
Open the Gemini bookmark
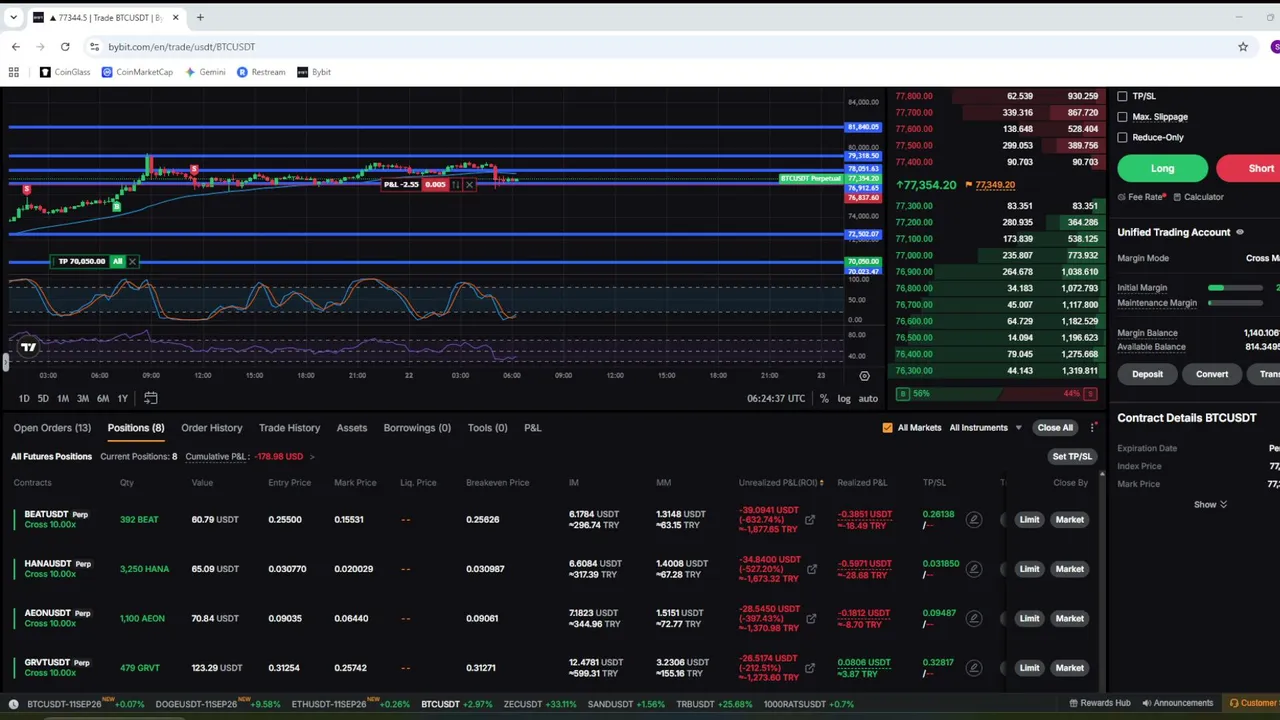pyautogui.click(x=205, y=72)
